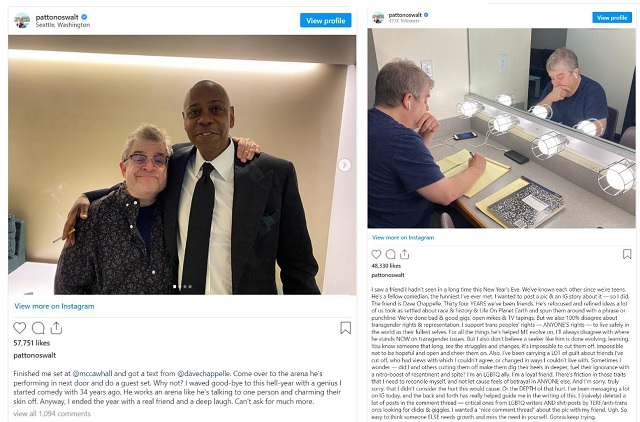
Task: Open the @davechappelle mention link
Action: [x=204, y=373]
